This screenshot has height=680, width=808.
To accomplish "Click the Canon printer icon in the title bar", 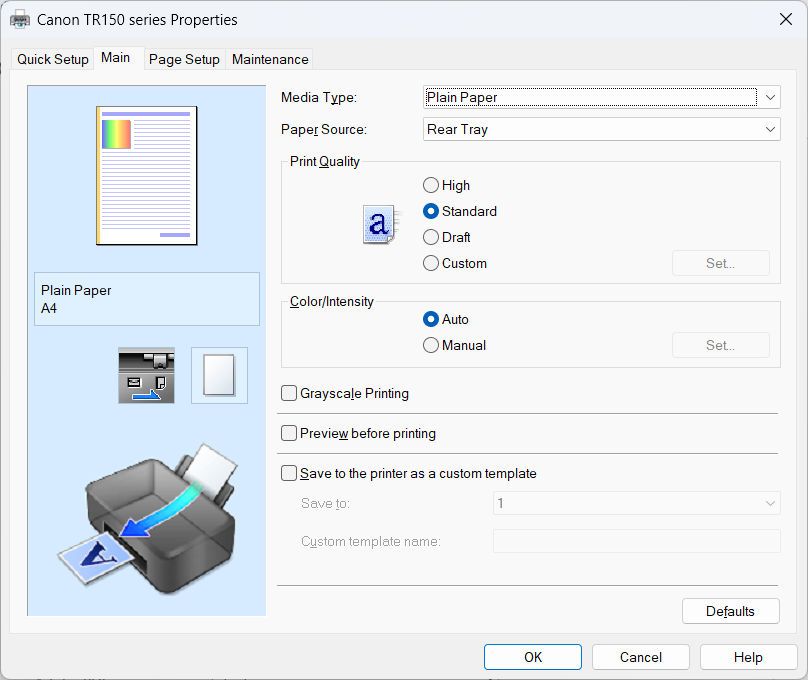I will click(21, 19).
